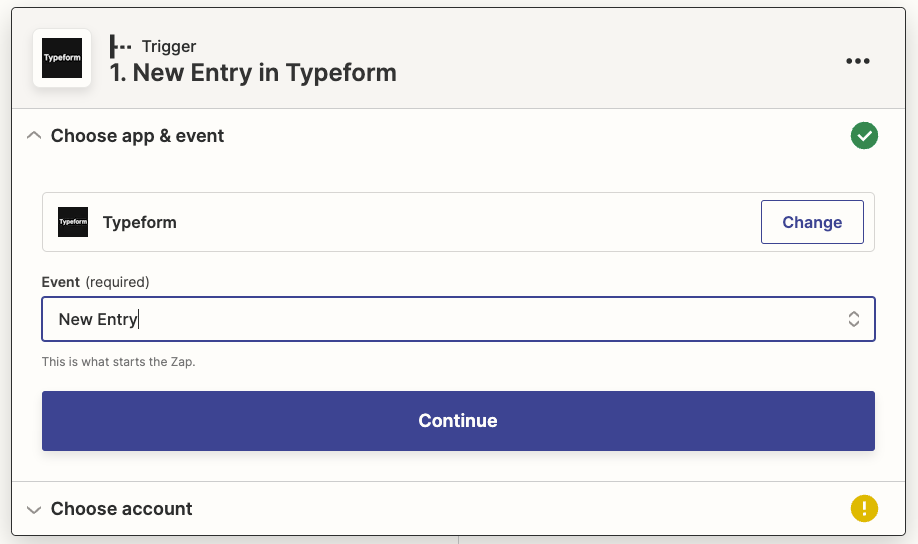The width and height of the screenshot is (918, 544).
Task: Click the "Typeform" app name text
Action: tap(140, 222)
